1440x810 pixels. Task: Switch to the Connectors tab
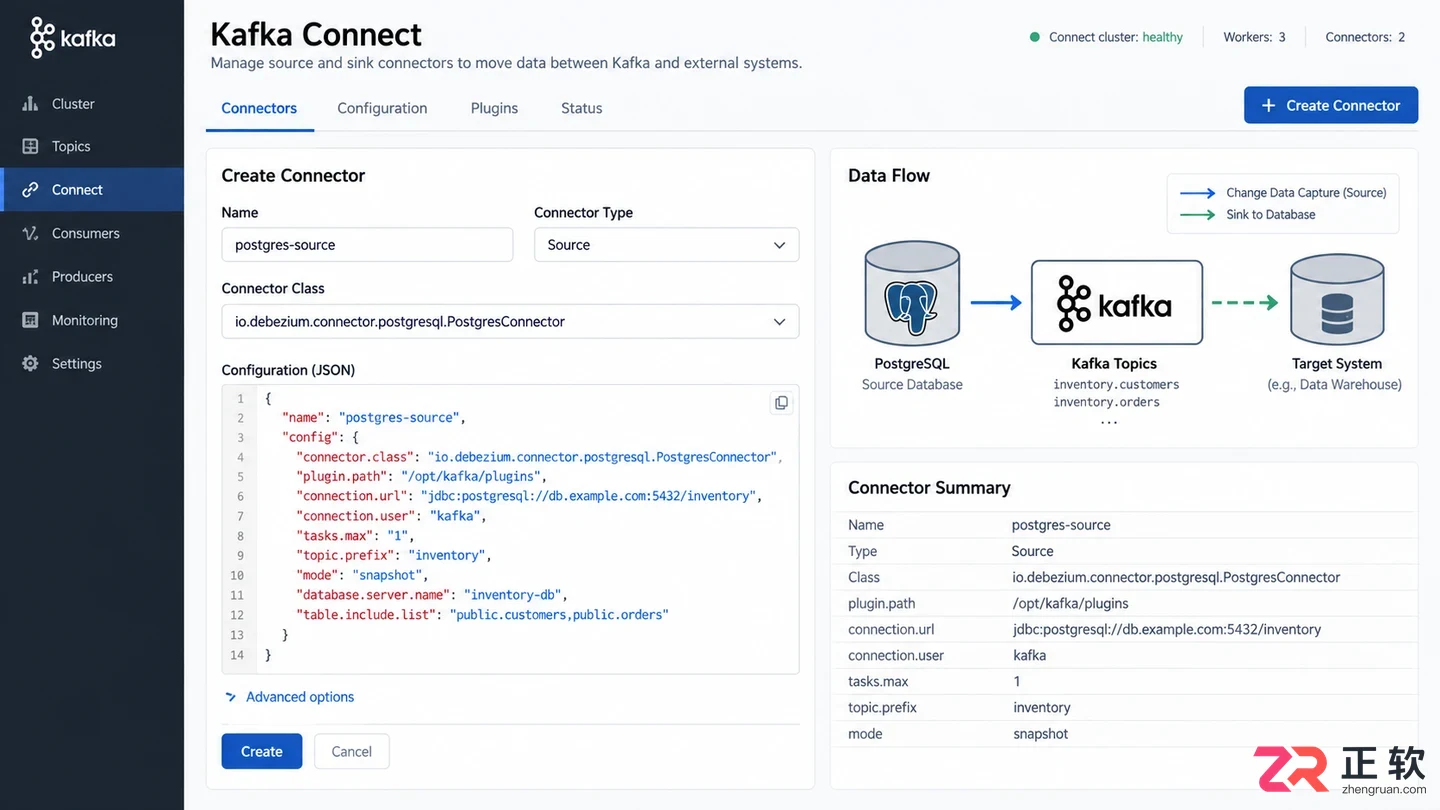tap(259, 108)
